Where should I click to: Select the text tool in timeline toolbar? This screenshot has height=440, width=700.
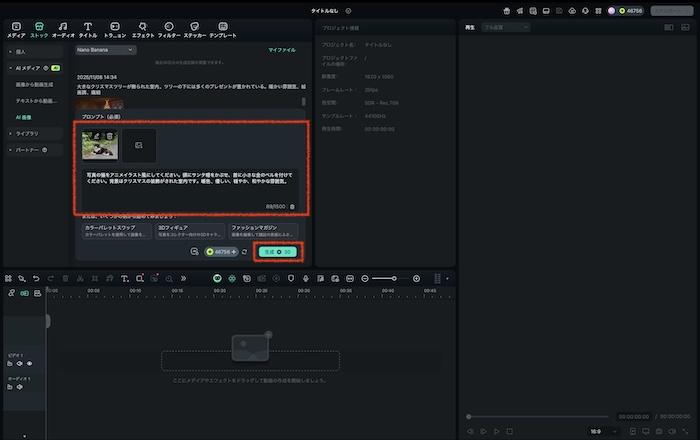[x=124, y=278]
